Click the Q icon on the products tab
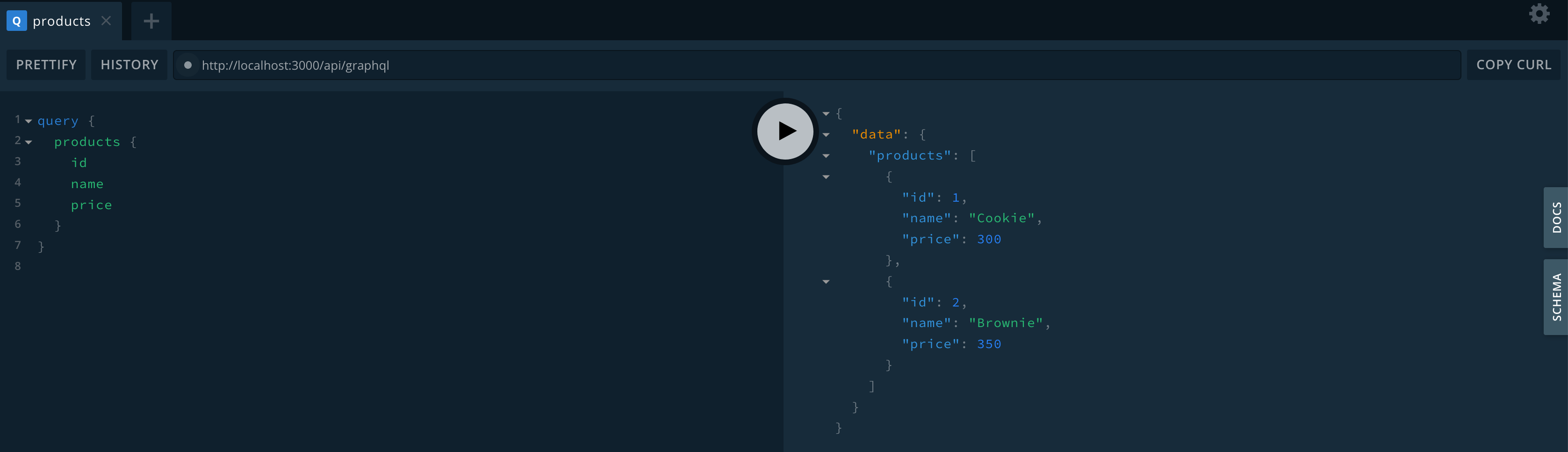 [16, 21]
